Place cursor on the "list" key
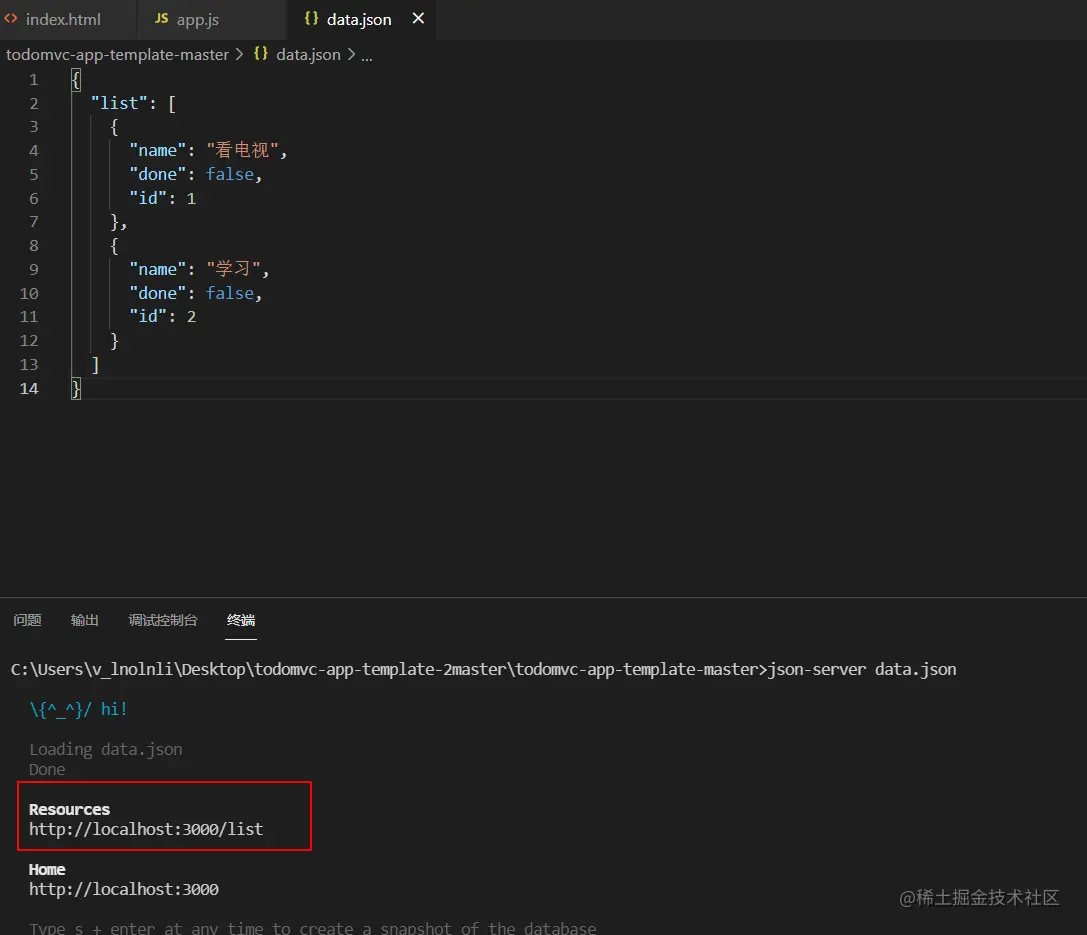Screen dimensions: 1087x935 coord(119,103)
